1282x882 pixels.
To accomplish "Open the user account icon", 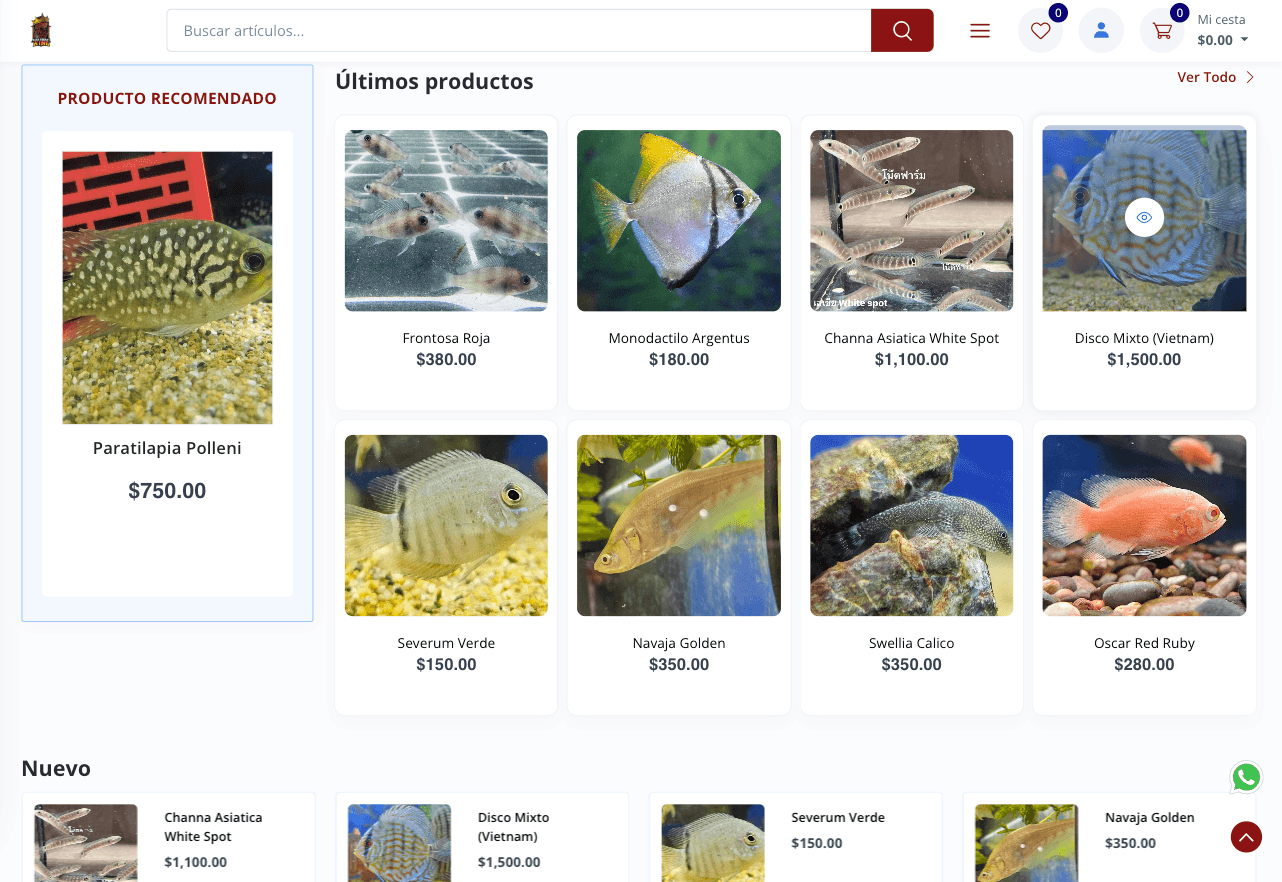I will click(1101, 31).
